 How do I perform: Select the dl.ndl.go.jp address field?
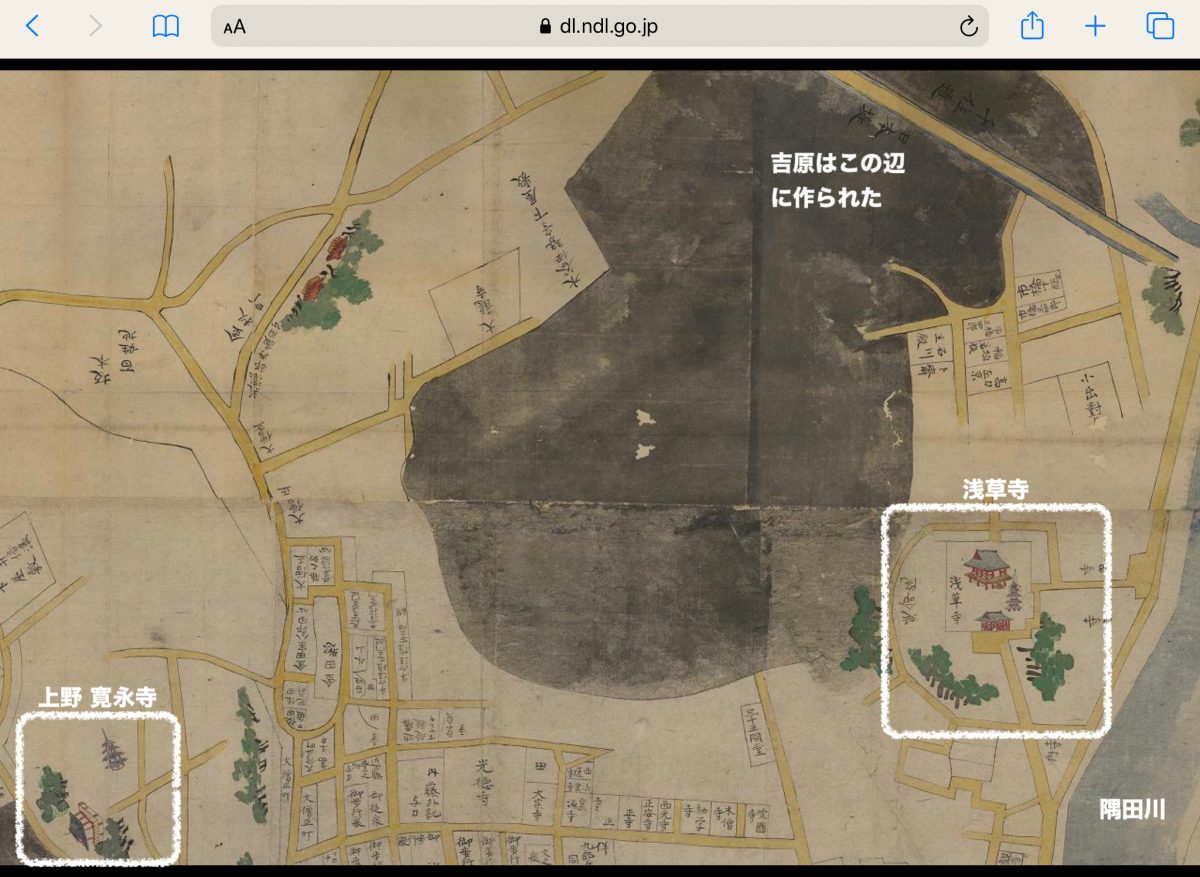[x=600, y=27]
